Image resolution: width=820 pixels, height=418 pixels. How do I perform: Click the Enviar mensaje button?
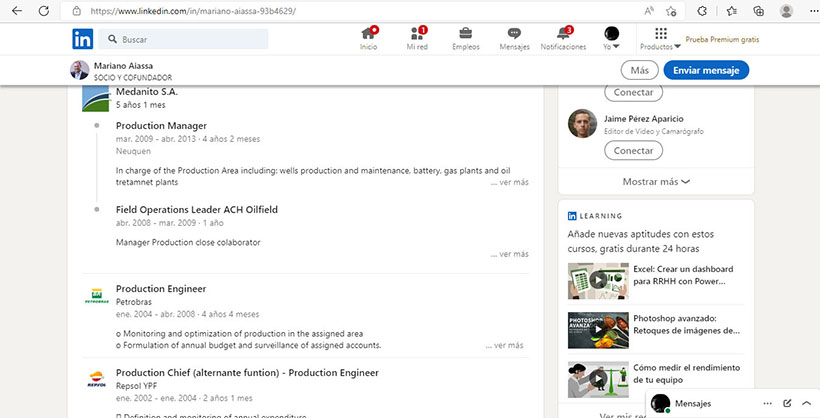tap(706, 71)
